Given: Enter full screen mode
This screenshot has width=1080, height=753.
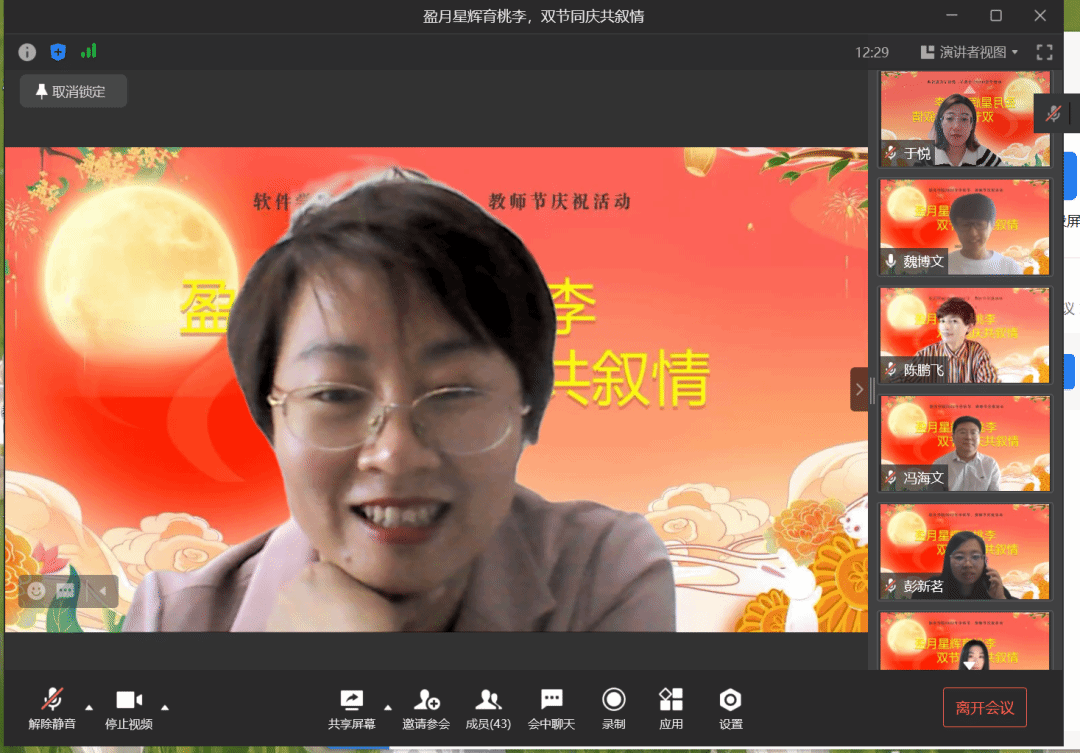Looking at the screenshot, I should coord(1045,52).
